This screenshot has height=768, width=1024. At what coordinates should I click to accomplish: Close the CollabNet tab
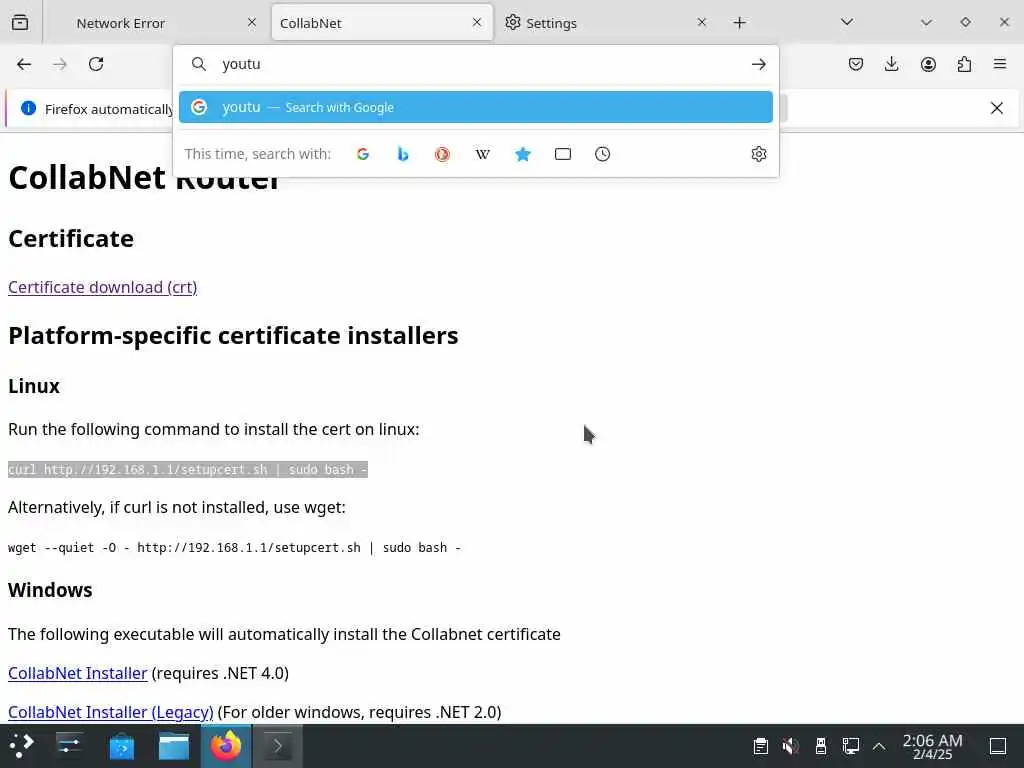pos(477,23)
